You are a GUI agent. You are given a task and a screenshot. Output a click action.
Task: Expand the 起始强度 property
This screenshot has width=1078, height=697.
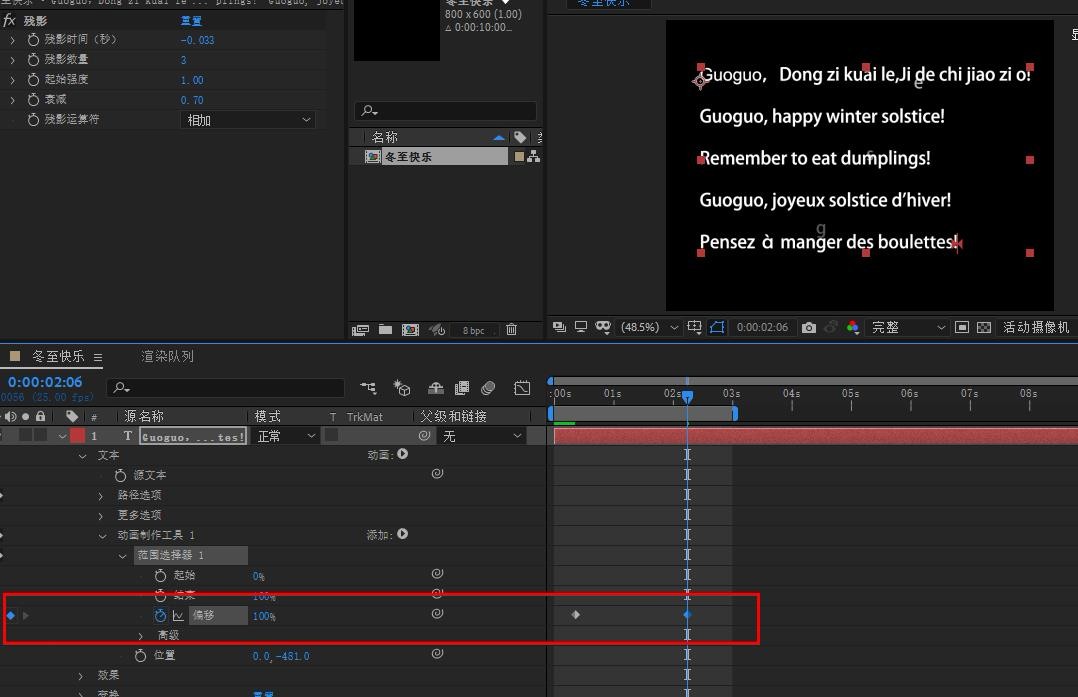(x=12, y=80)
